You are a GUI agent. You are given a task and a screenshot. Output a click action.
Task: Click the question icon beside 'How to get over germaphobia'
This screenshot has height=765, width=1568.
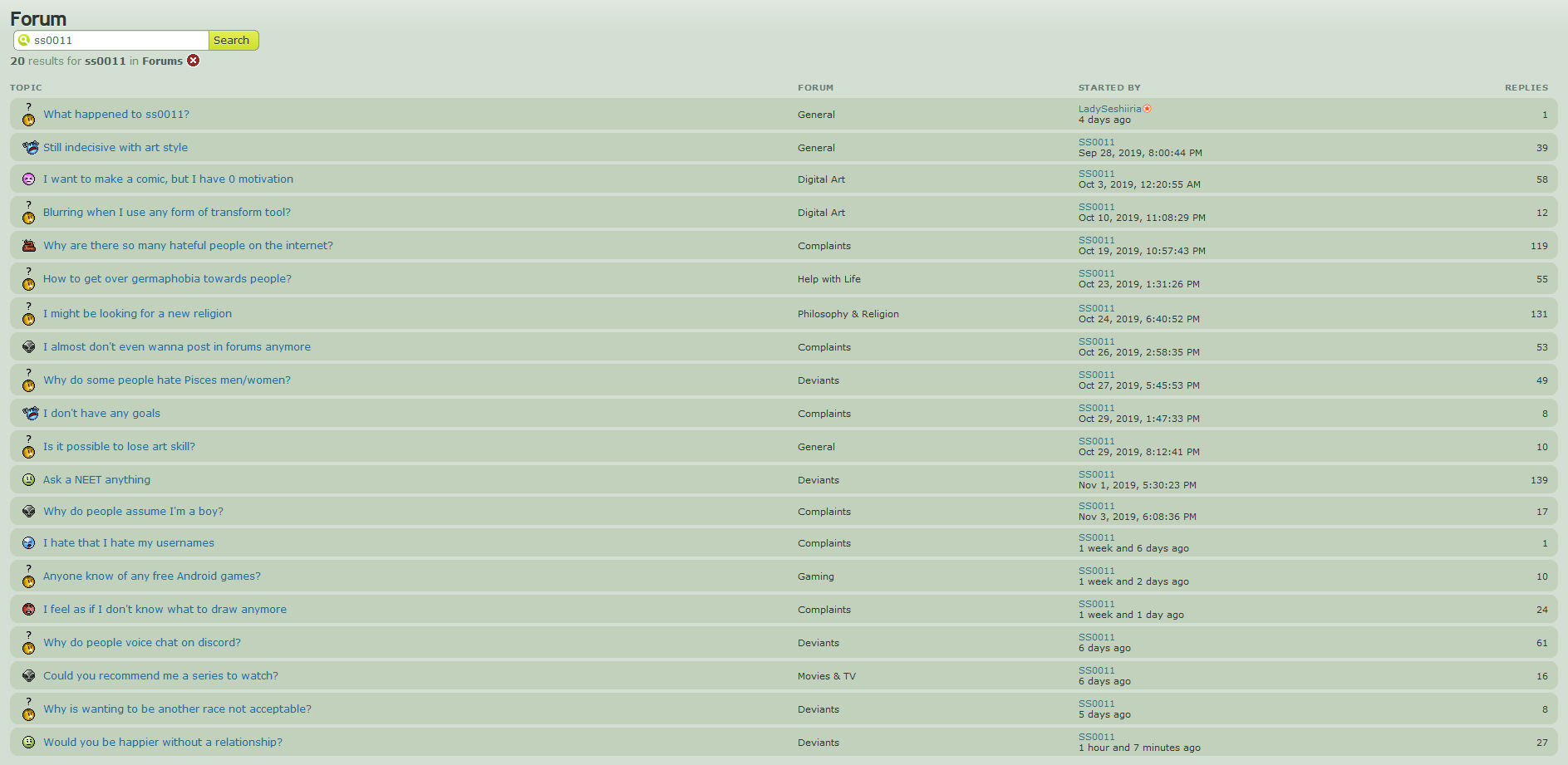click(x=28, y=279)
